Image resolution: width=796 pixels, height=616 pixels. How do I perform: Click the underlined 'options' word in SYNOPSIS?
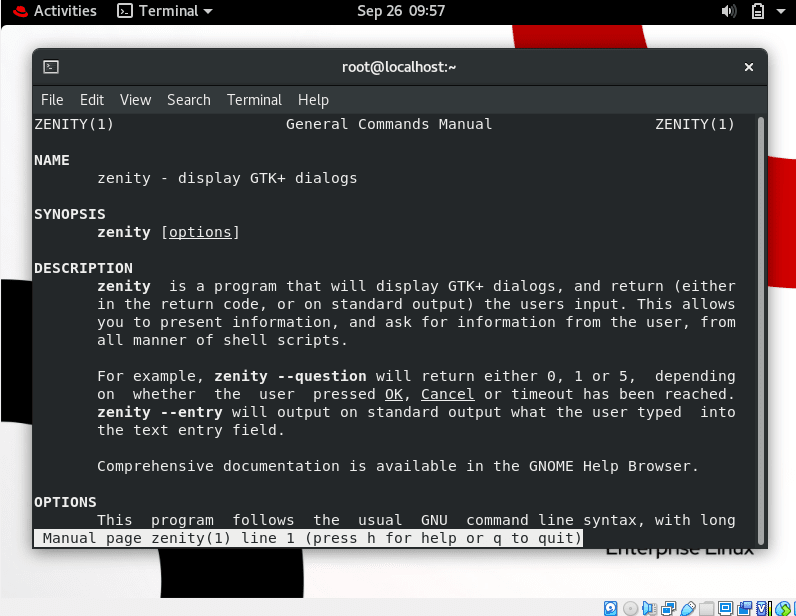[200, 233]
